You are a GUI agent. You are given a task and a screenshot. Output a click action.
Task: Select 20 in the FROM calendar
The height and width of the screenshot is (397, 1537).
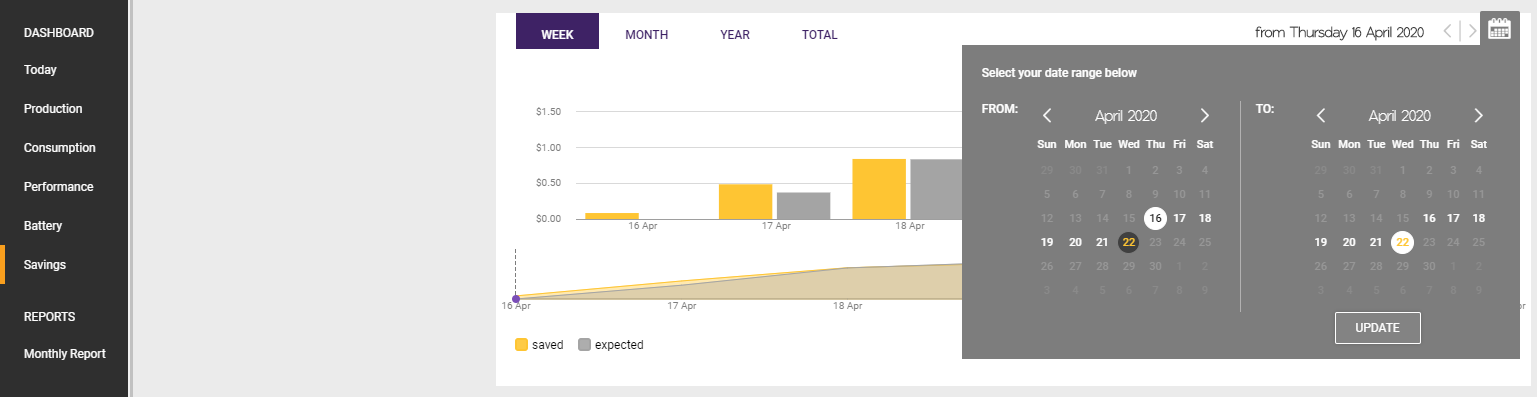pyautogui.click(x=1075, y=242)
